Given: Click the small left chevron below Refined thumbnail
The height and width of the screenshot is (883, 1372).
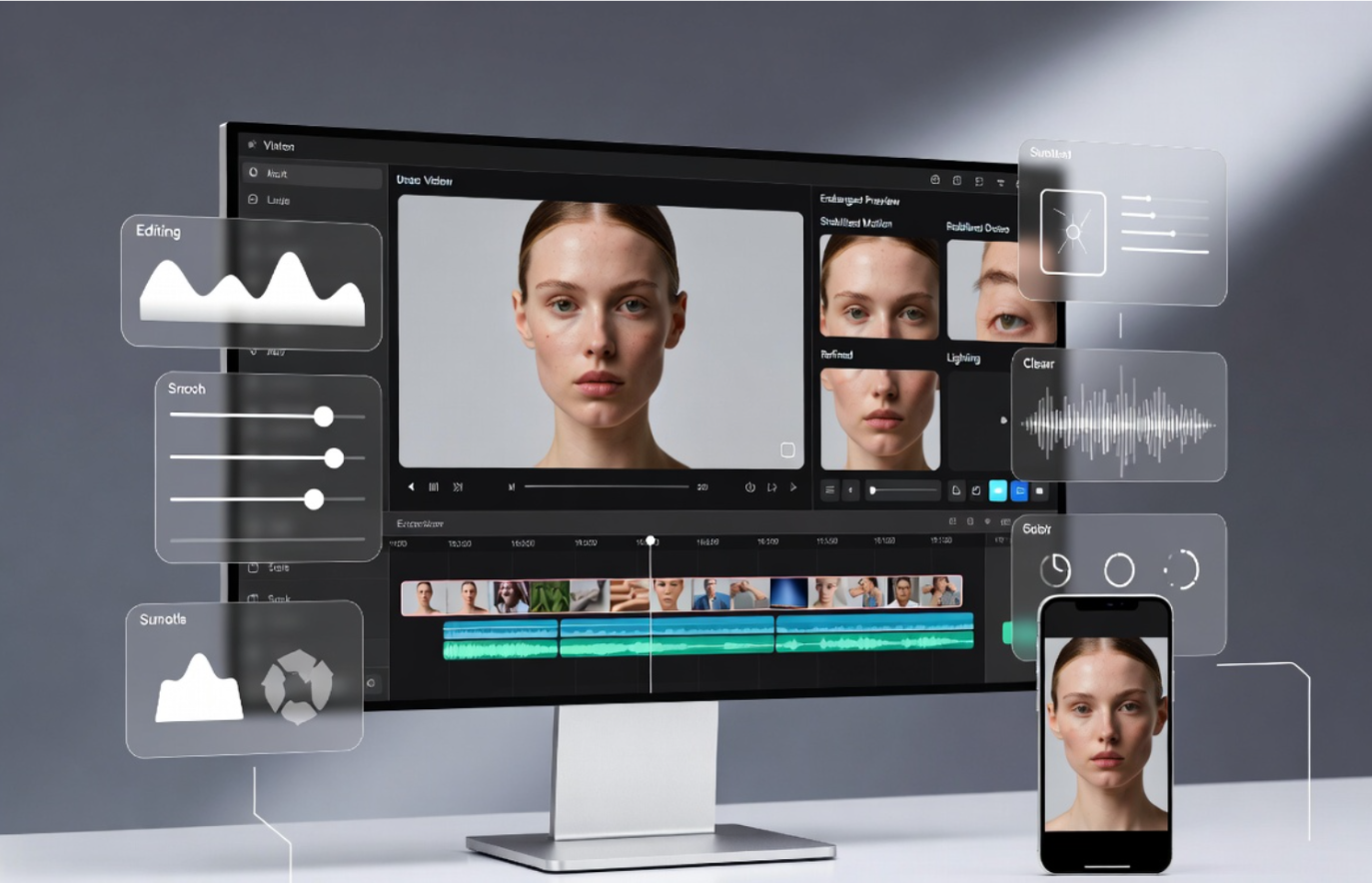Looking at the screenshot, I should pyautogui.click(x=851, y=490).
